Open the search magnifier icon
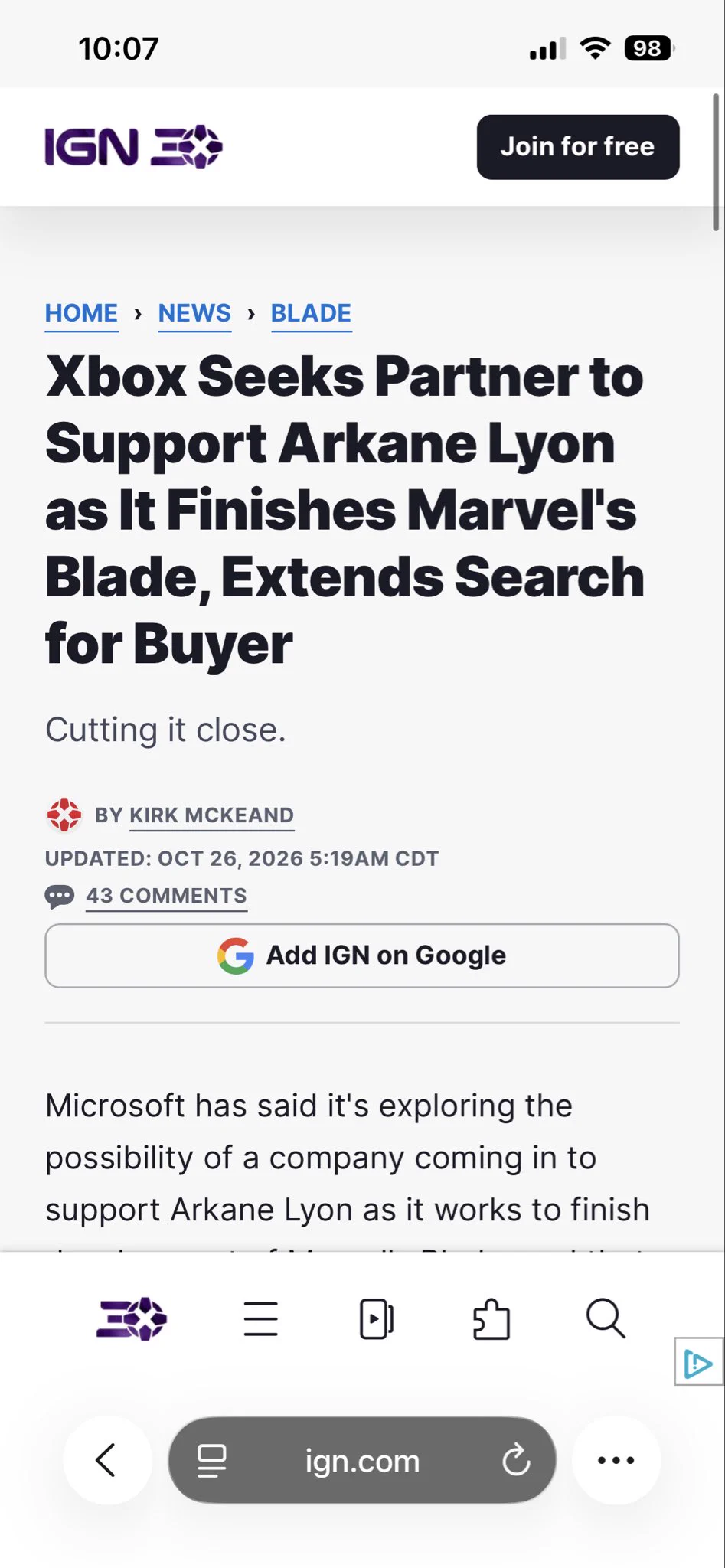Image resolution: width=725 pixels, height=1568 pixels. 606,1318
